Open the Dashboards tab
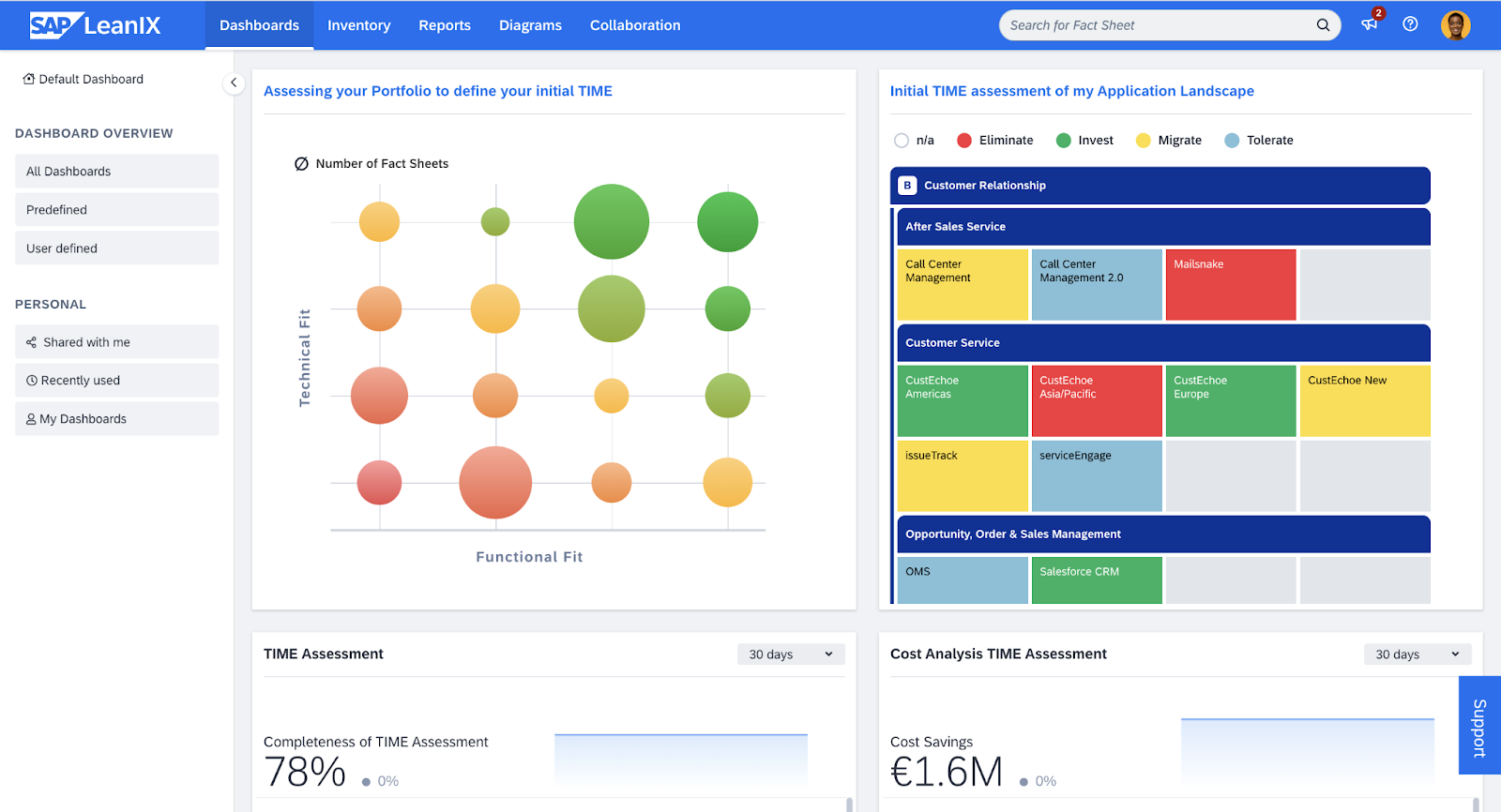The height and width of the screenshot is (812, 1501). point(259,25)
